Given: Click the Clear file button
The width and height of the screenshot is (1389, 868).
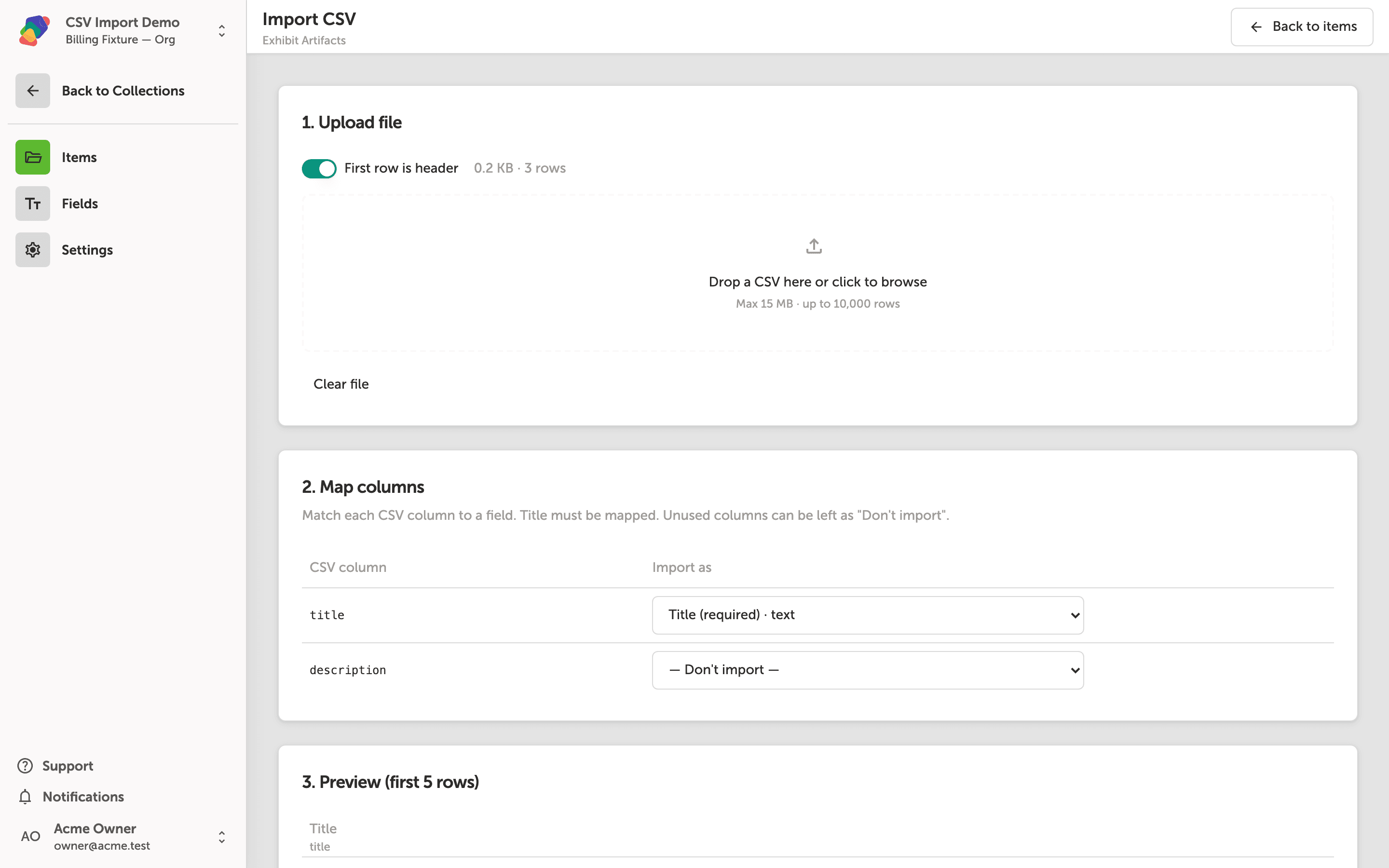Looking at the screenshot, I should [x=341, y=384].
